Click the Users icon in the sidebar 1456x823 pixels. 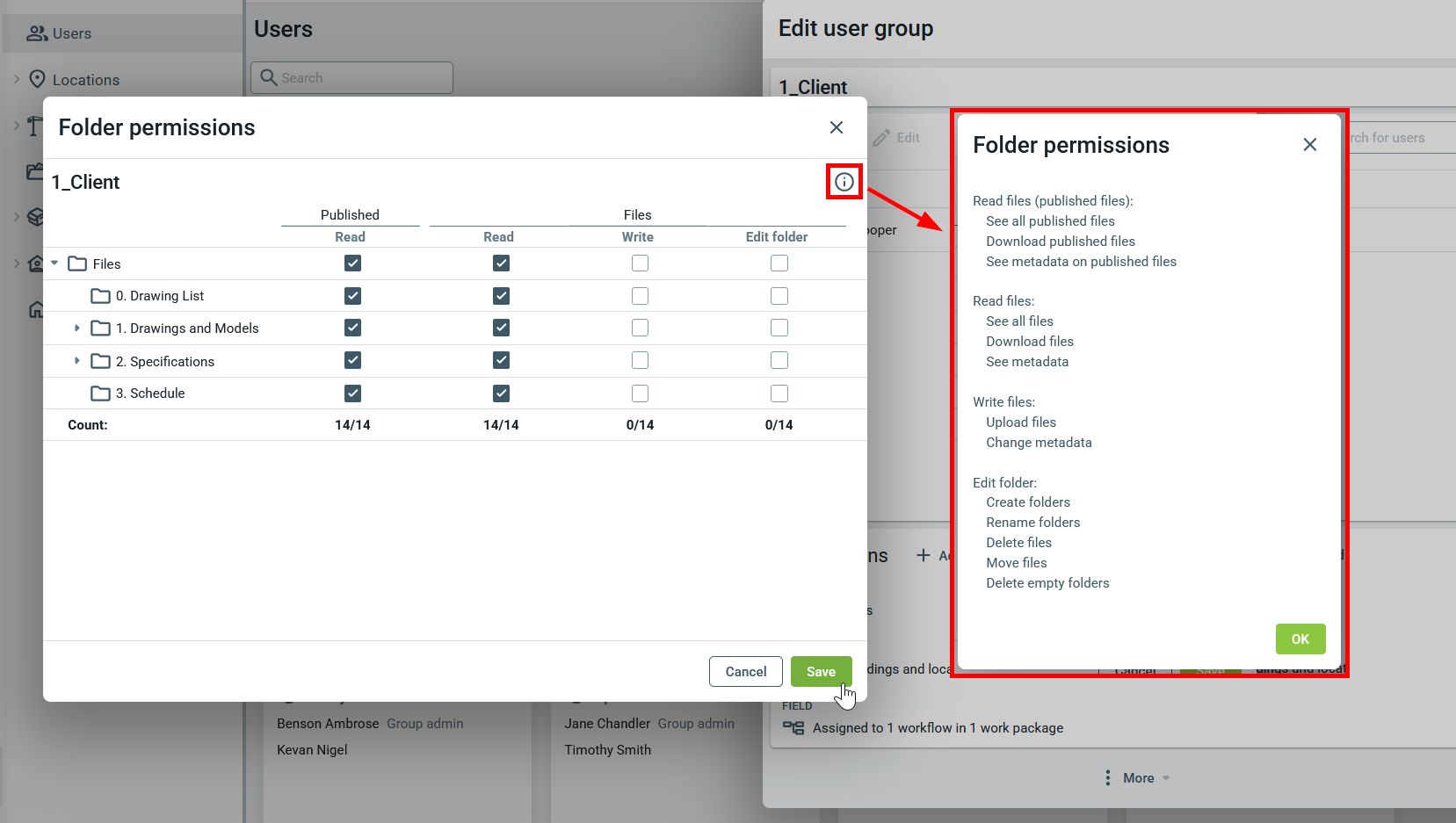coord(37,33)
